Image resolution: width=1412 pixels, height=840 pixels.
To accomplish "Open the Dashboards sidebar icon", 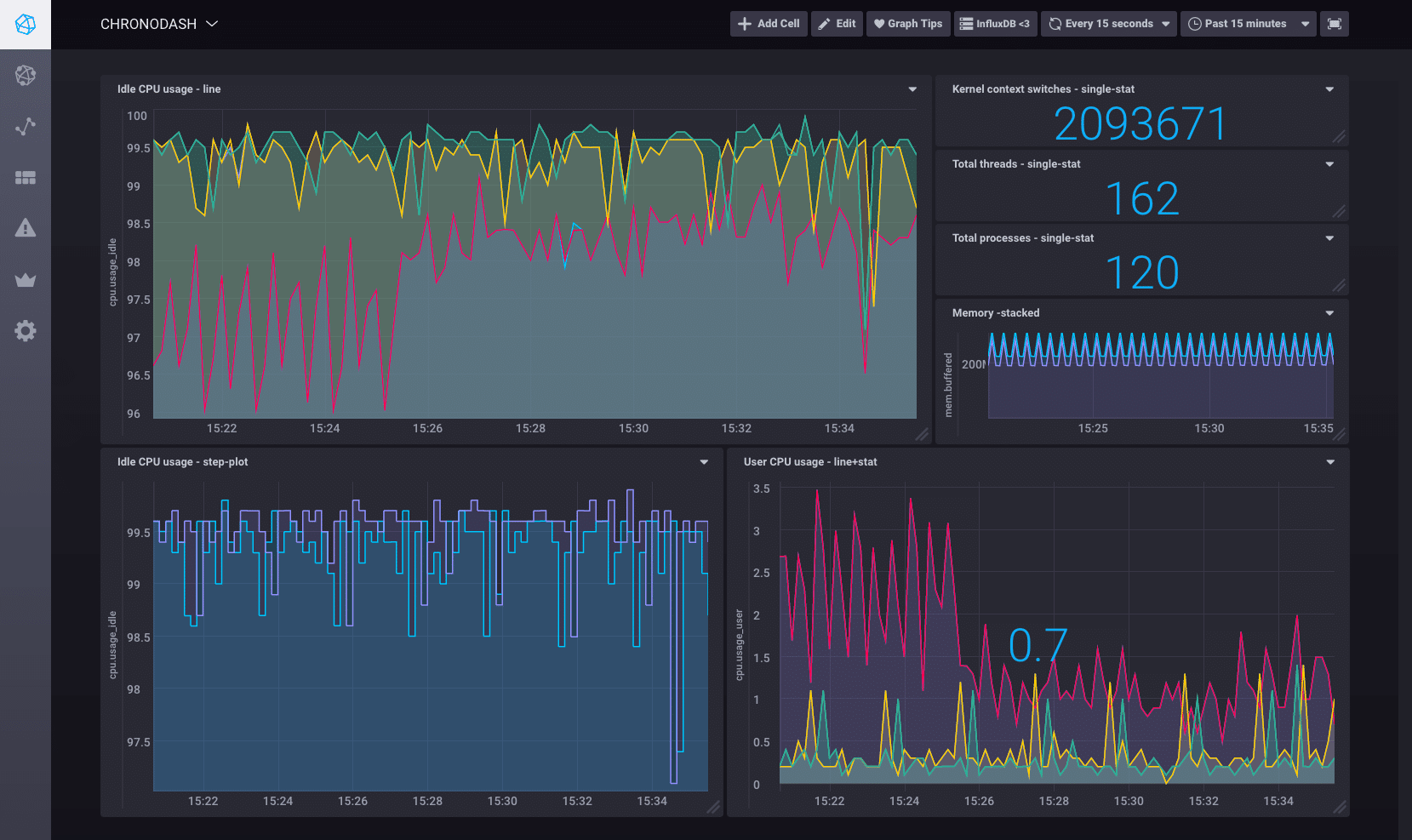I will click(x=26, y=178).
